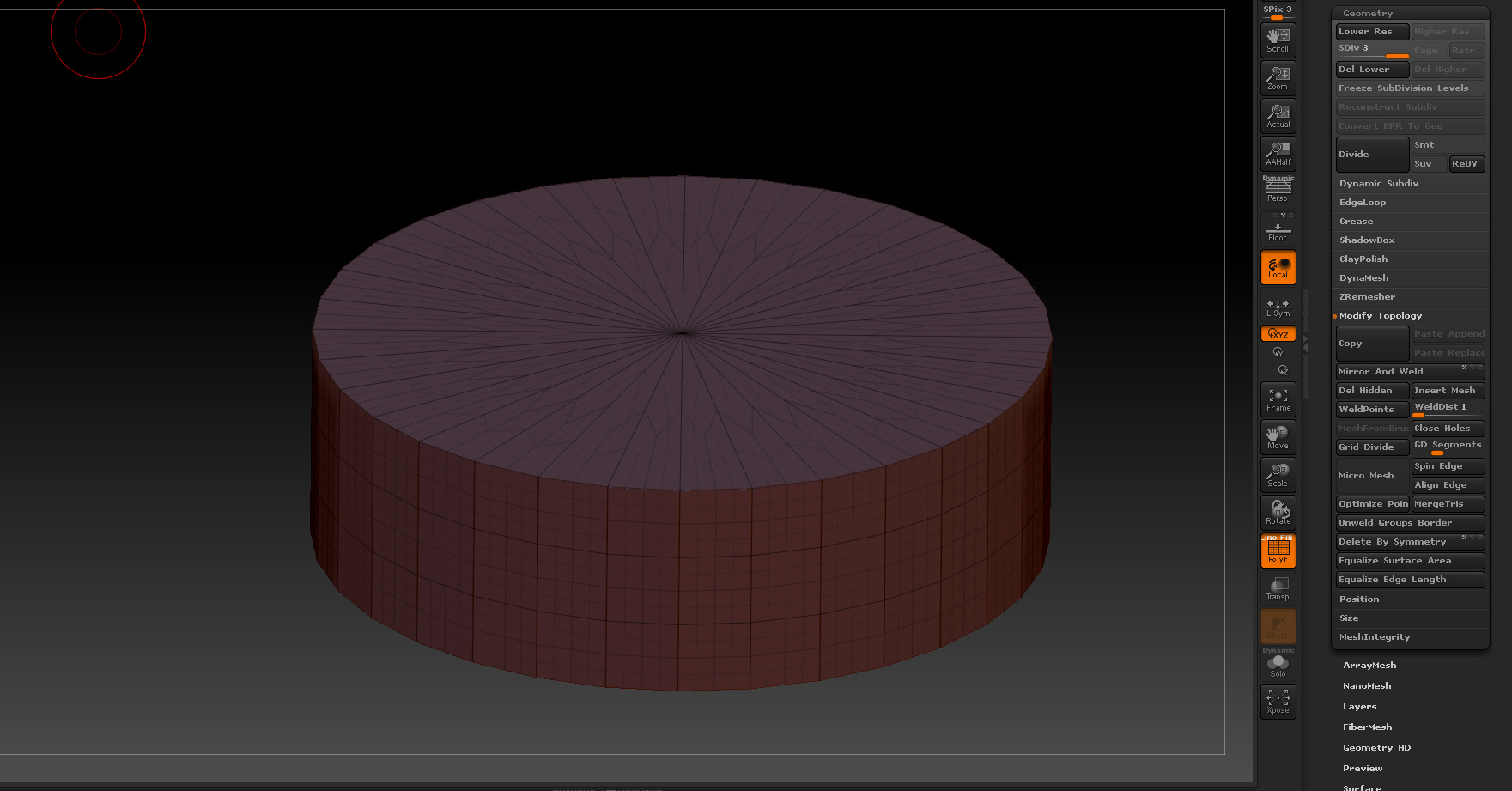Toggle Transp transparency mode

[1278, 588]
